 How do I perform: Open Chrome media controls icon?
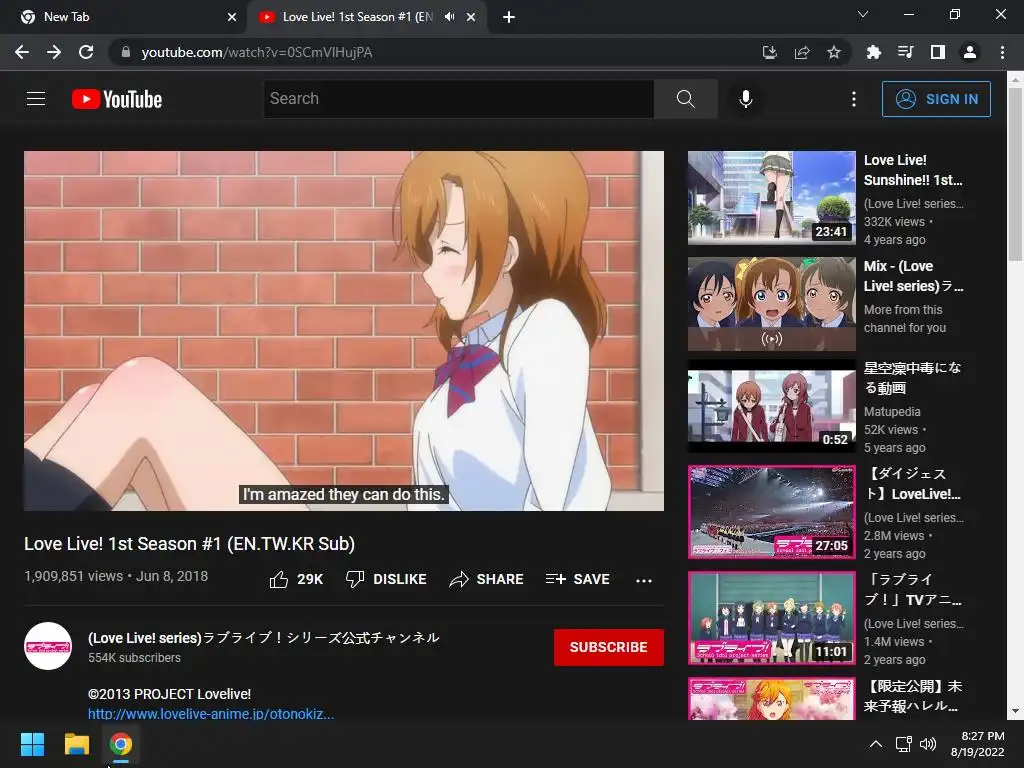tap(905, 52)
